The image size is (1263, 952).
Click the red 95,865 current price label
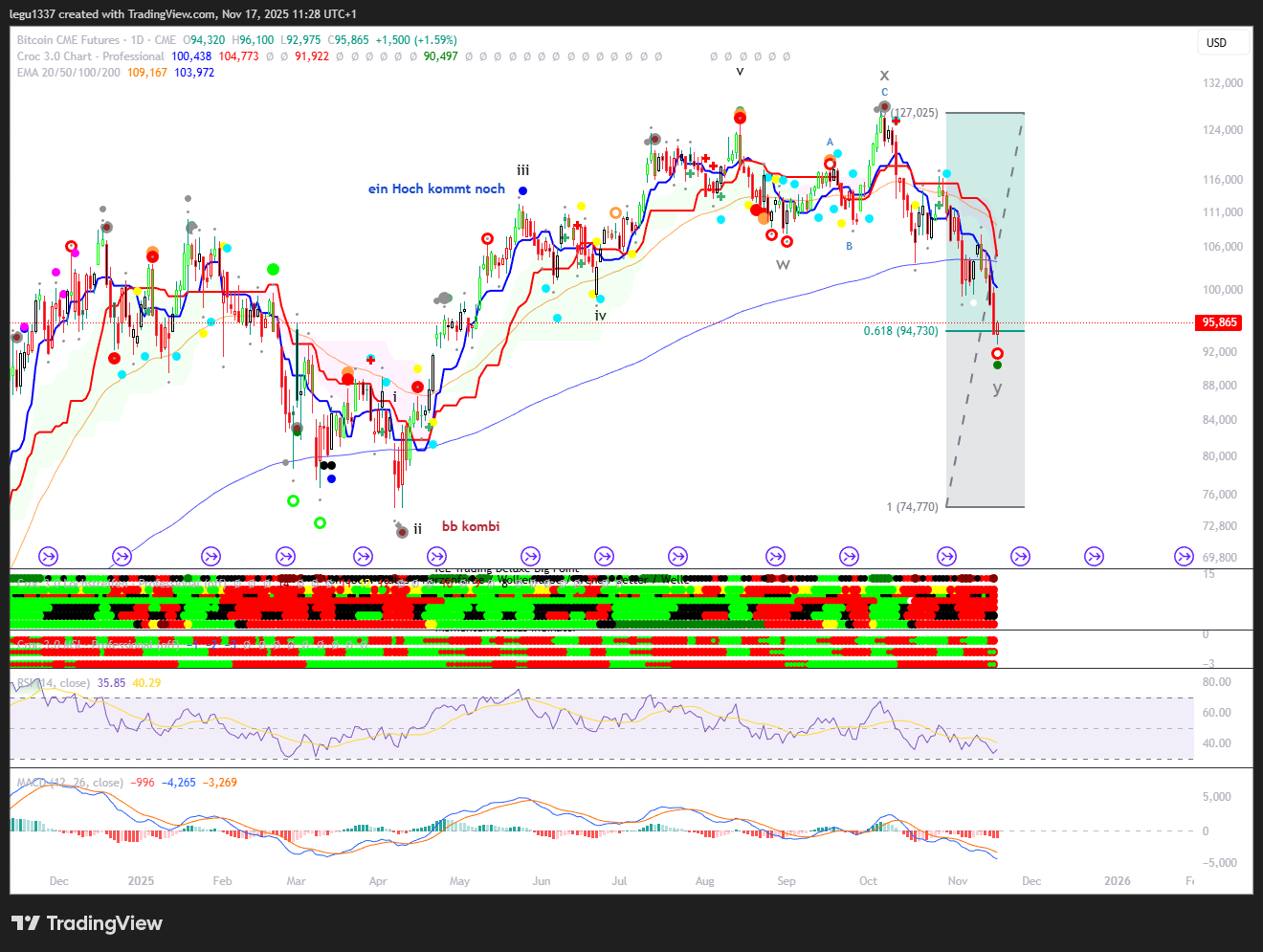[1220, 322]
